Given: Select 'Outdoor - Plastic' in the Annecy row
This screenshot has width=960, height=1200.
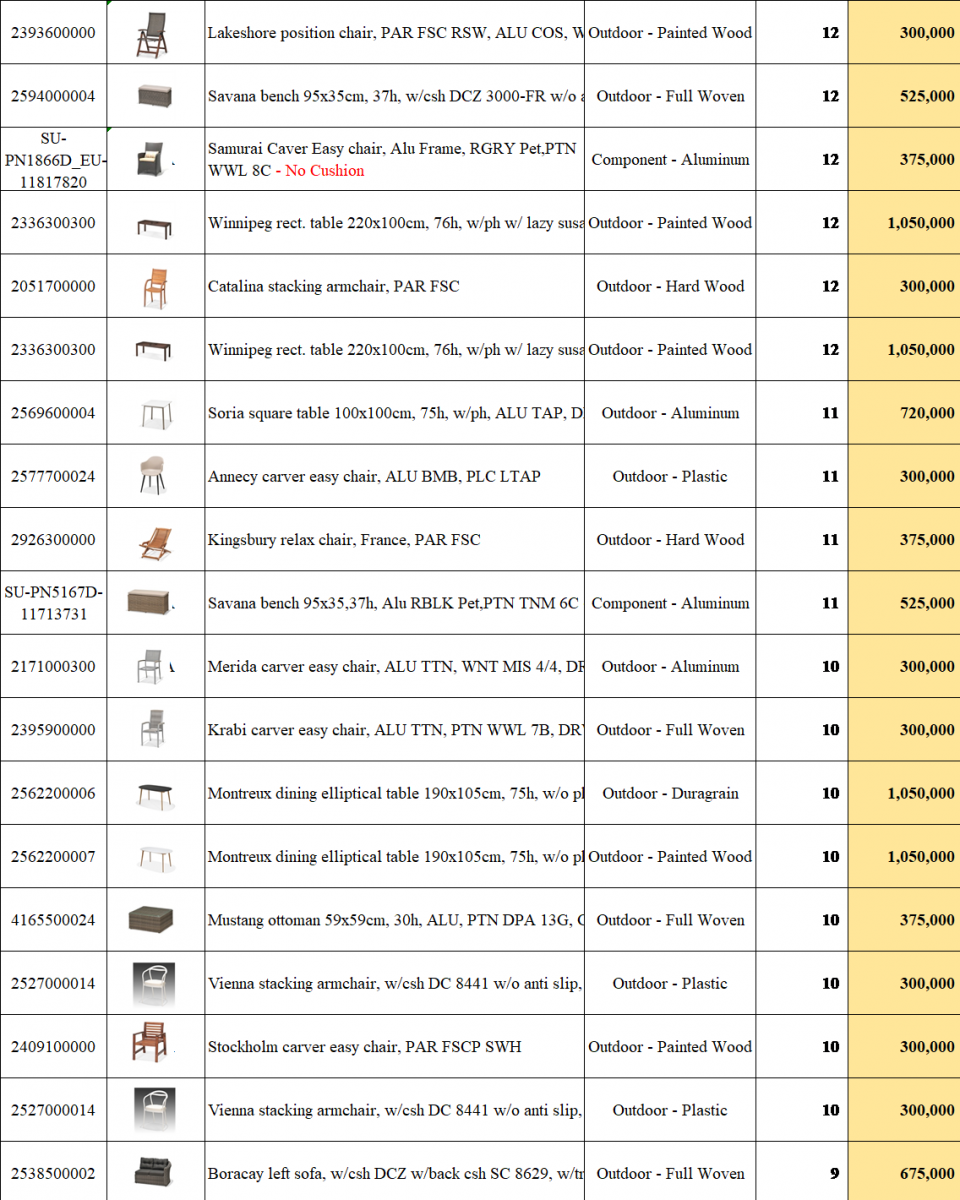Looking at the screenshot, I should click(x=670, y=476).
